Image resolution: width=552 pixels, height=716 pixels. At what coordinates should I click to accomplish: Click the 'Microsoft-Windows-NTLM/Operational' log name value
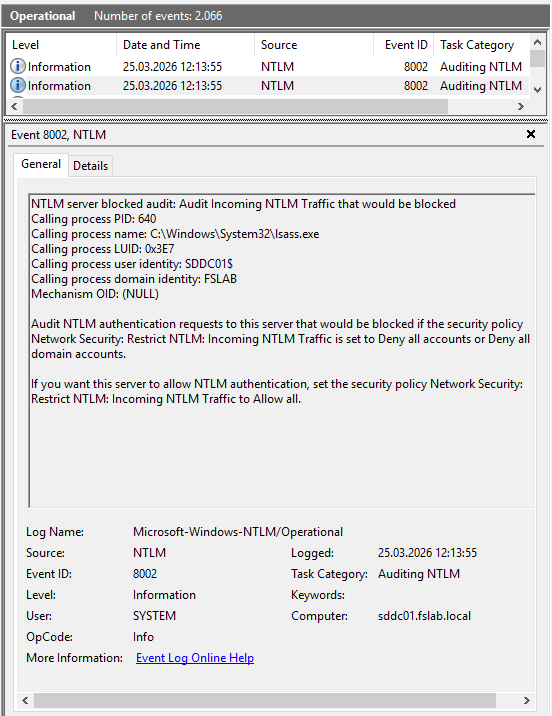pyautogui.click(x=238, y=532)
